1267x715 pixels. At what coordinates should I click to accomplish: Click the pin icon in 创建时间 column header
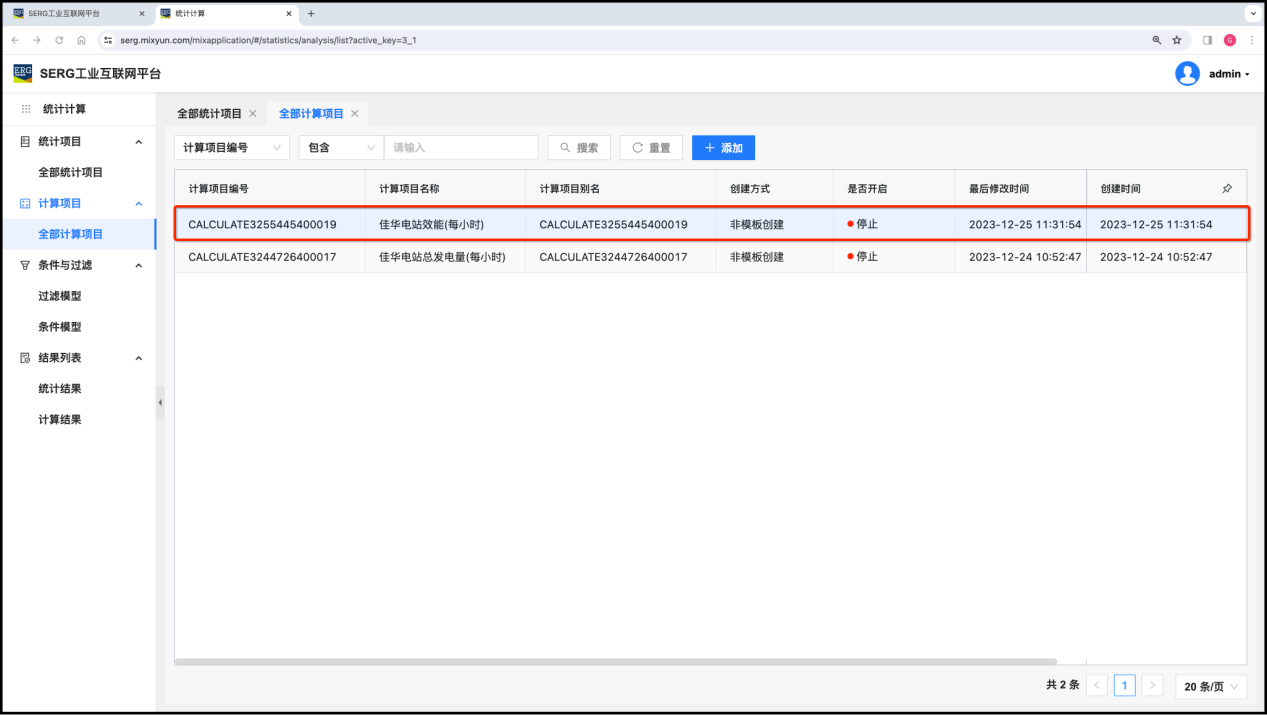(1227, 188)
